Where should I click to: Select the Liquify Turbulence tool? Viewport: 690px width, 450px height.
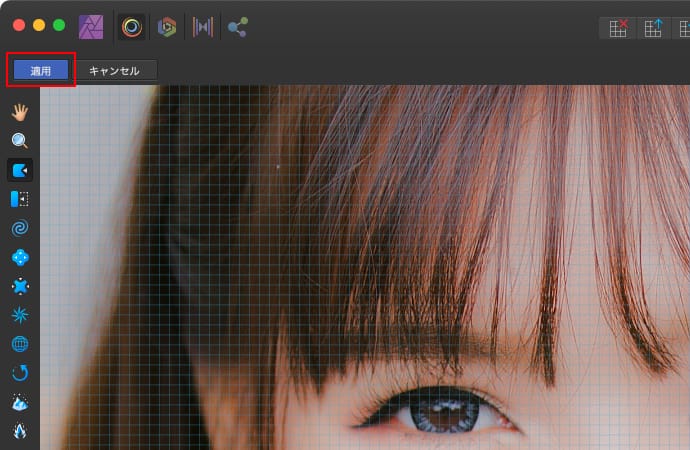tap(20, 316)
